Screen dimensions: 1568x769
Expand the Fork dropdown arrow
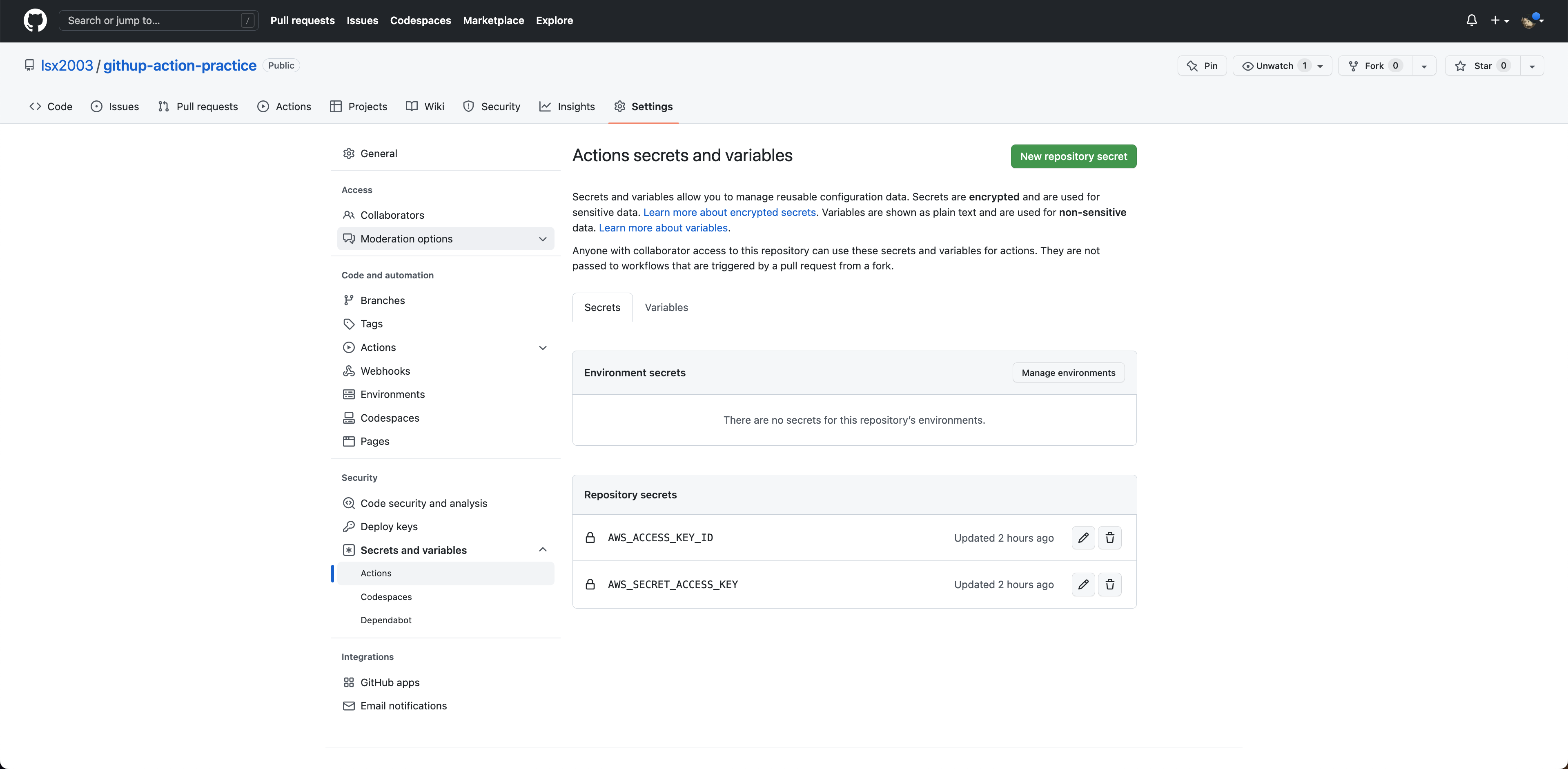click(x=1424, y=66)
